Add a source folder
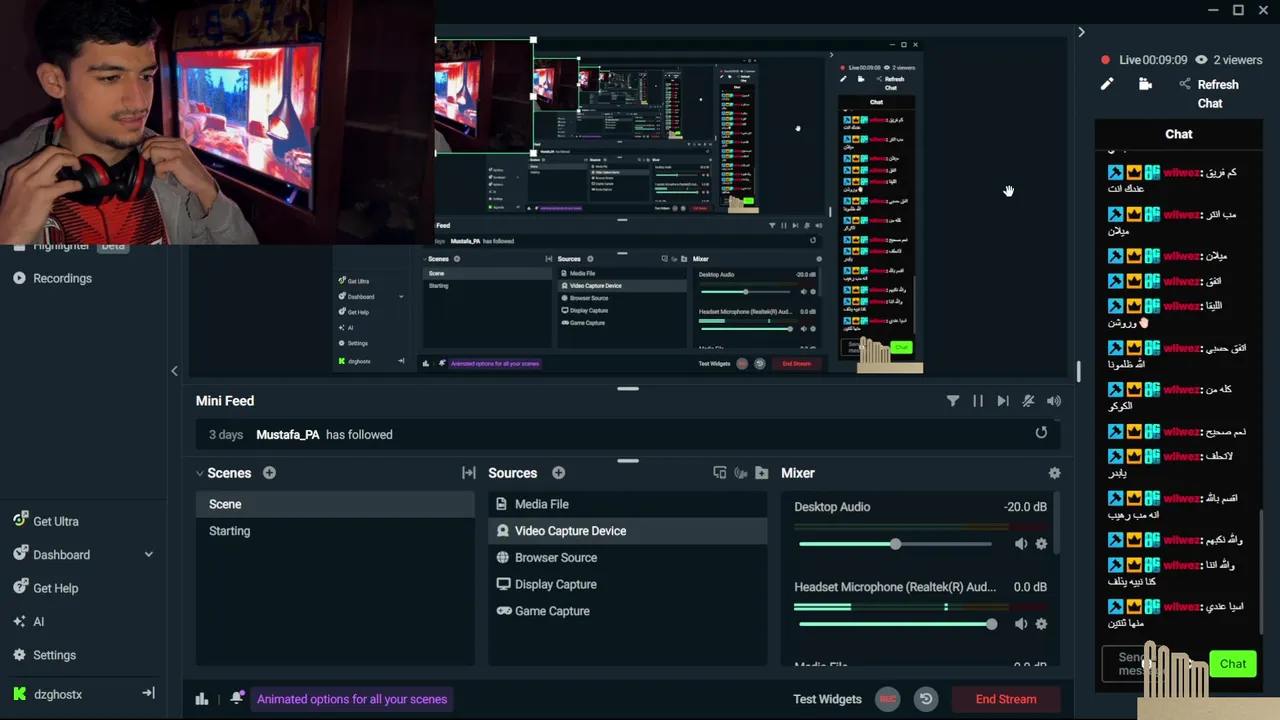Viewport: 1280px width, 720px height. coord(762,473)
